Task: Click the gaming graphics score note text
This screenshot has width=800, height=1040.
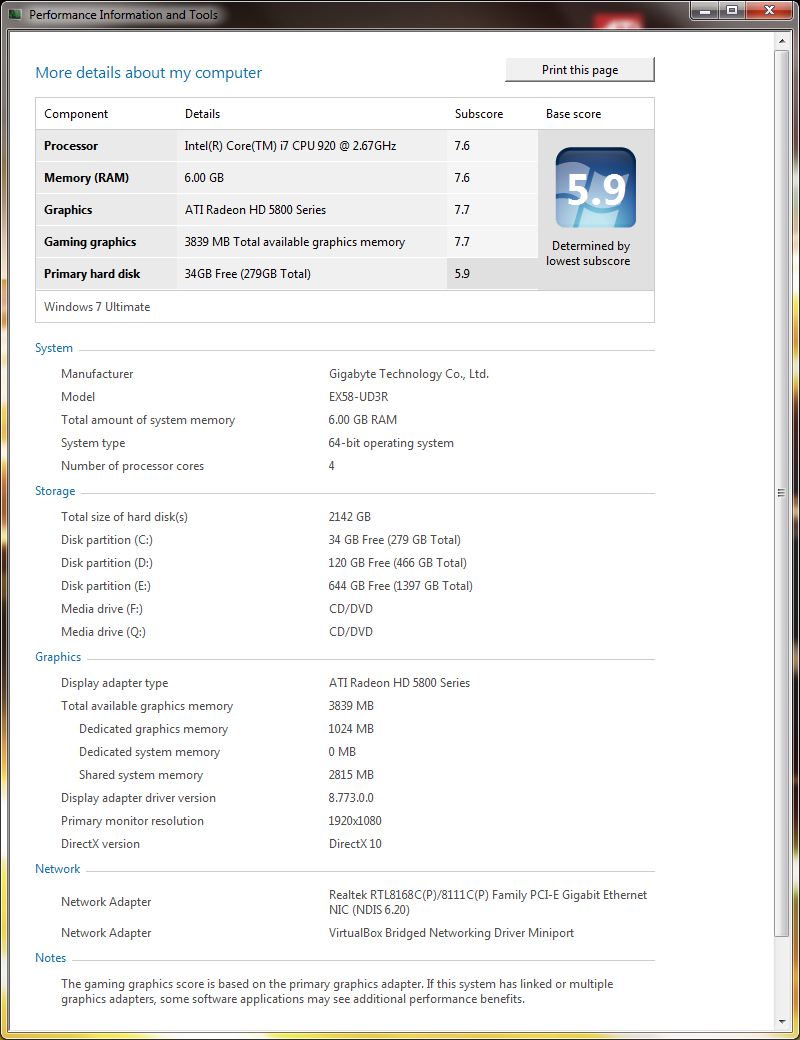Action: (337, 992)
